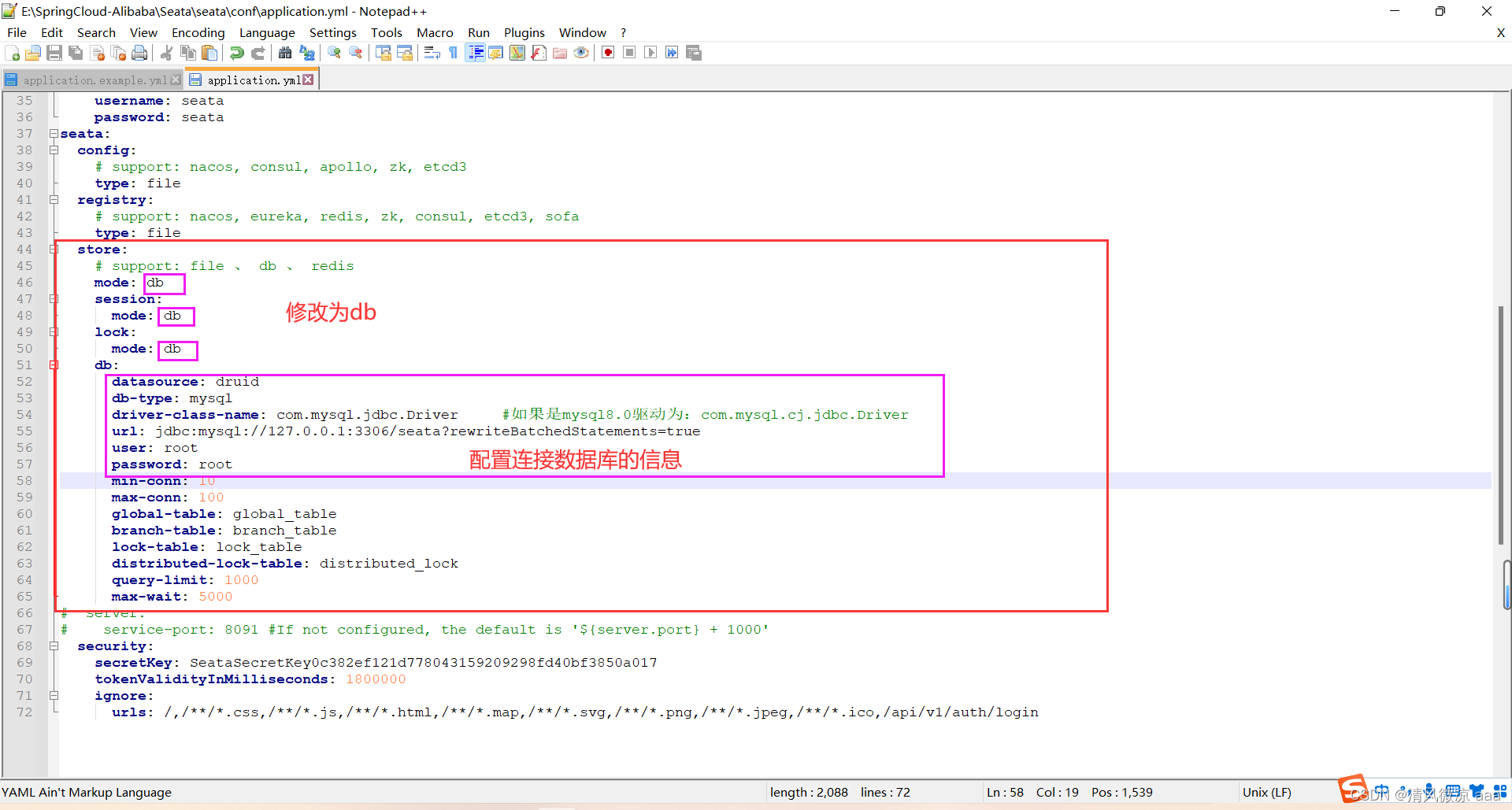Redo edit using toolbar arrow
The image size is (1512, 810).
coord(258,53)
